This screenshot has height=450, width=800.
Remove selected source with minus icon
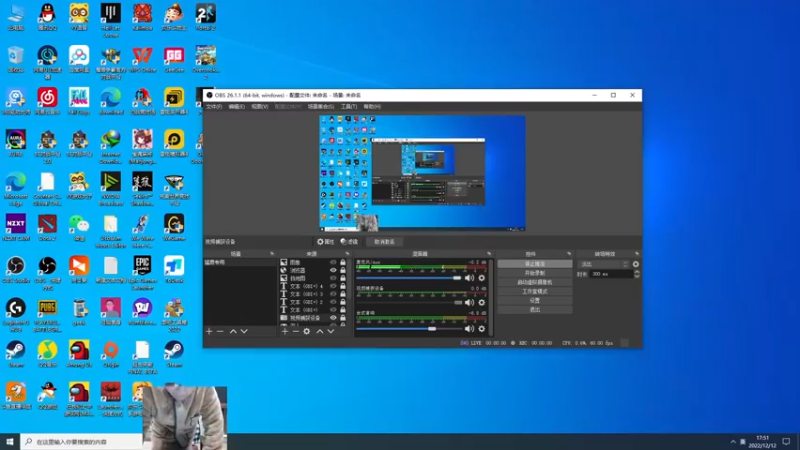[x=295, y=332]
